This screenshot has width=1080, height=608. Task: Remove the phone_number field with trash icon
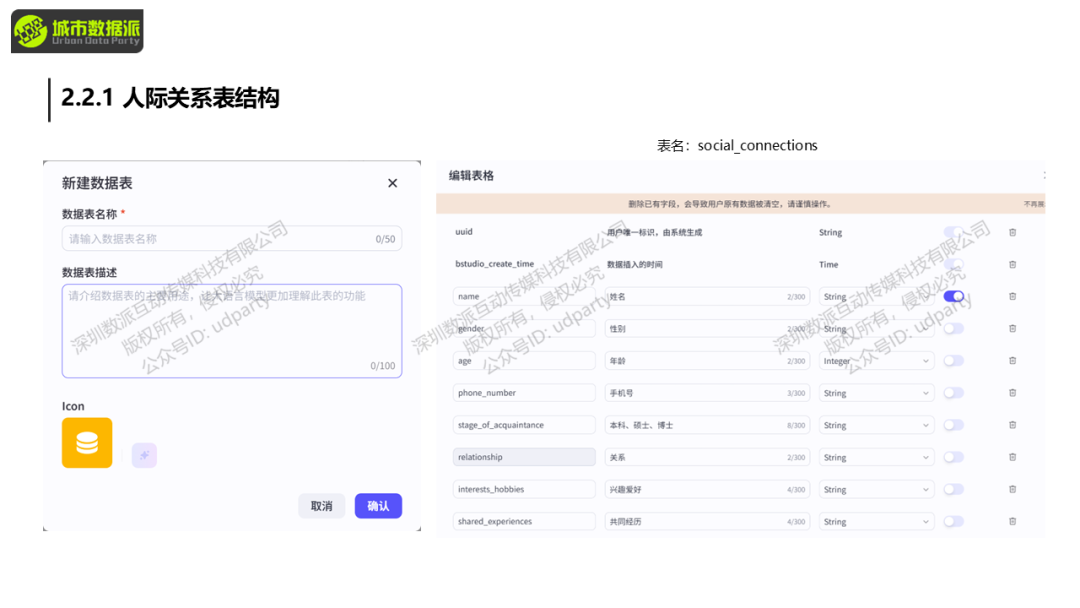[1012, 393]
